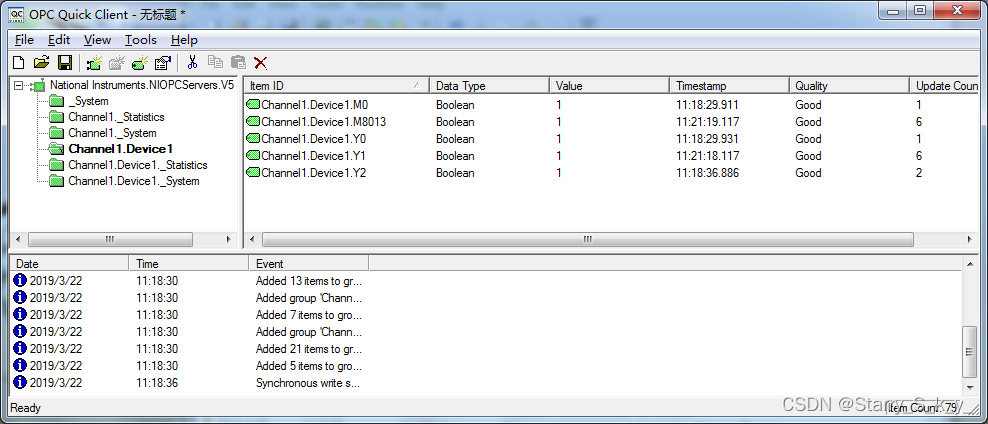Click the grayed Paste toolbar icon
The width and height of the screenshot is (988, 424).
238,62
